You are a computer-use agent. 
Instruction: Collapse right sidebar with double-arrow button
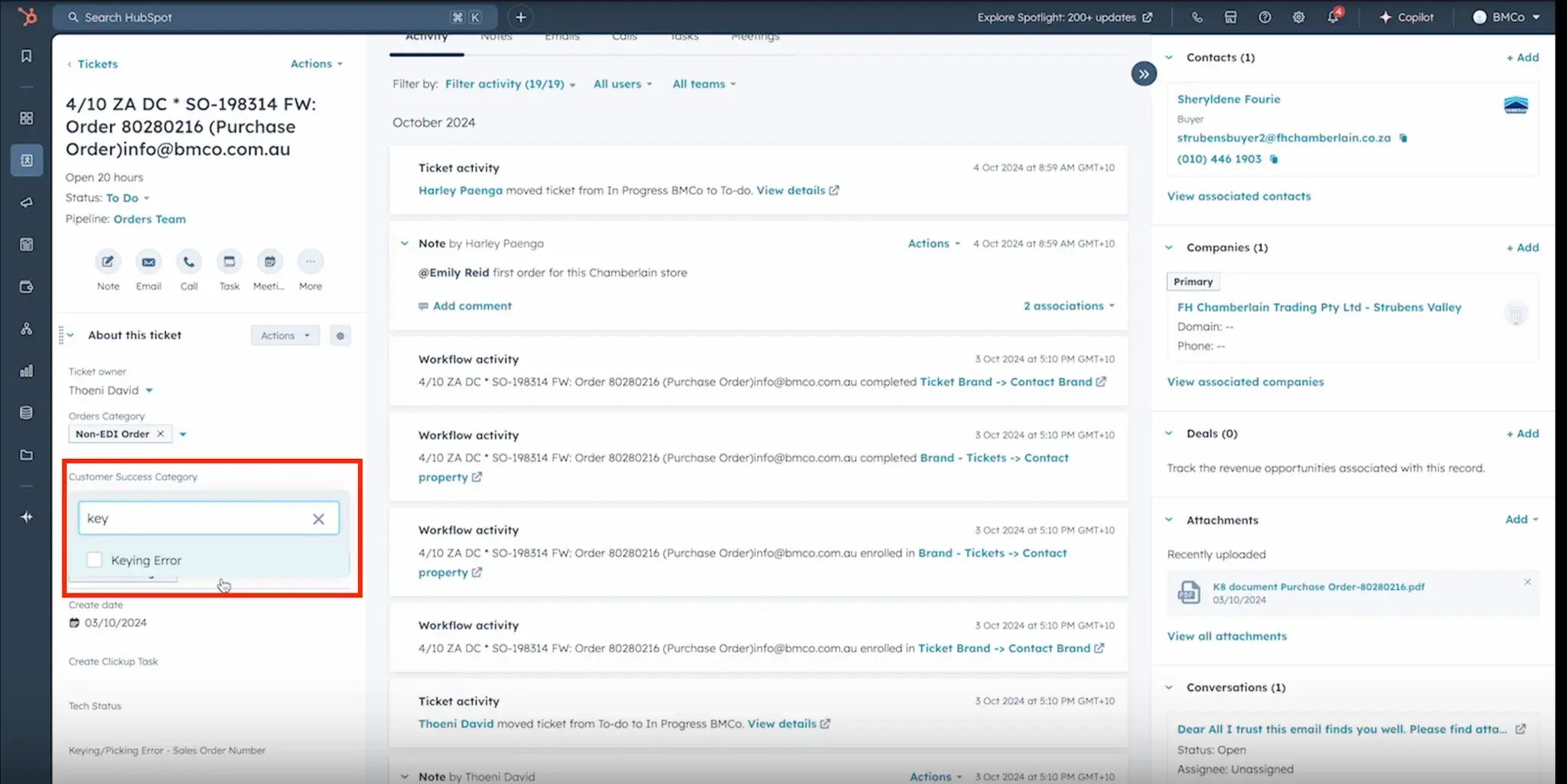click(x=1143, y=74)
